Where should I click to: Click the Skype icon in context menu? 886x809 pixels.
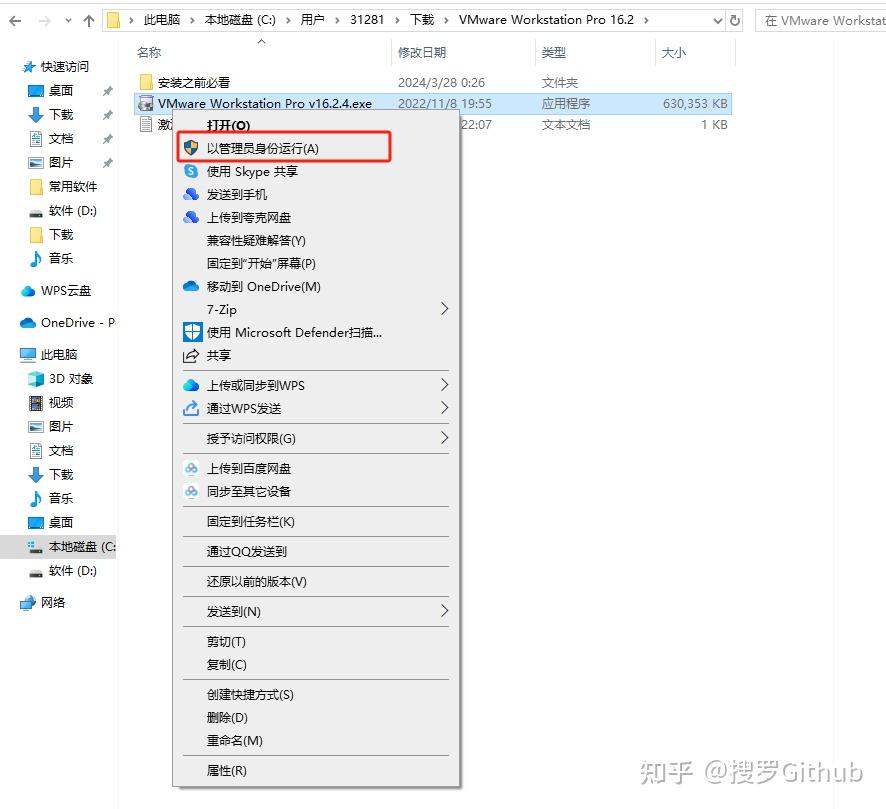191,171
